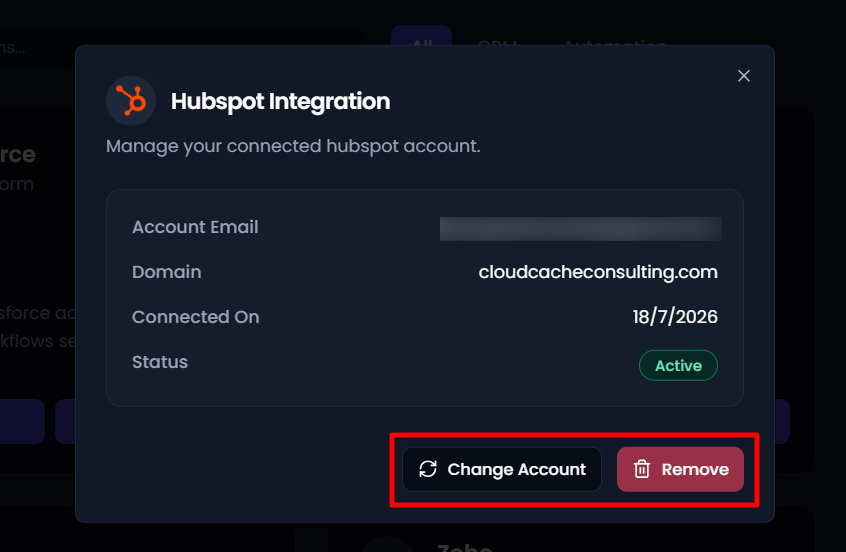Click the connected date 18/7/2026
846x552 pixels.
[675, 317]
